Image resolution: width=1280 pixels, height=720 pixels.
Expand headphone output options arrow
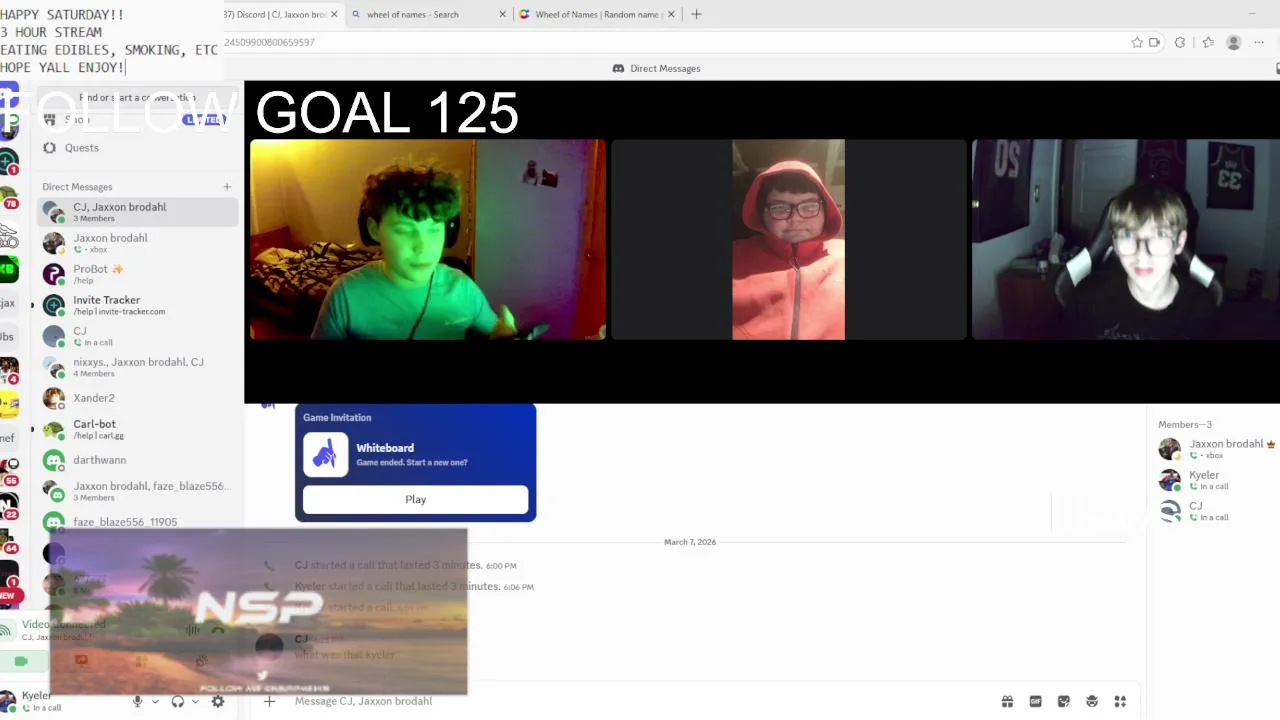(195, 701)
